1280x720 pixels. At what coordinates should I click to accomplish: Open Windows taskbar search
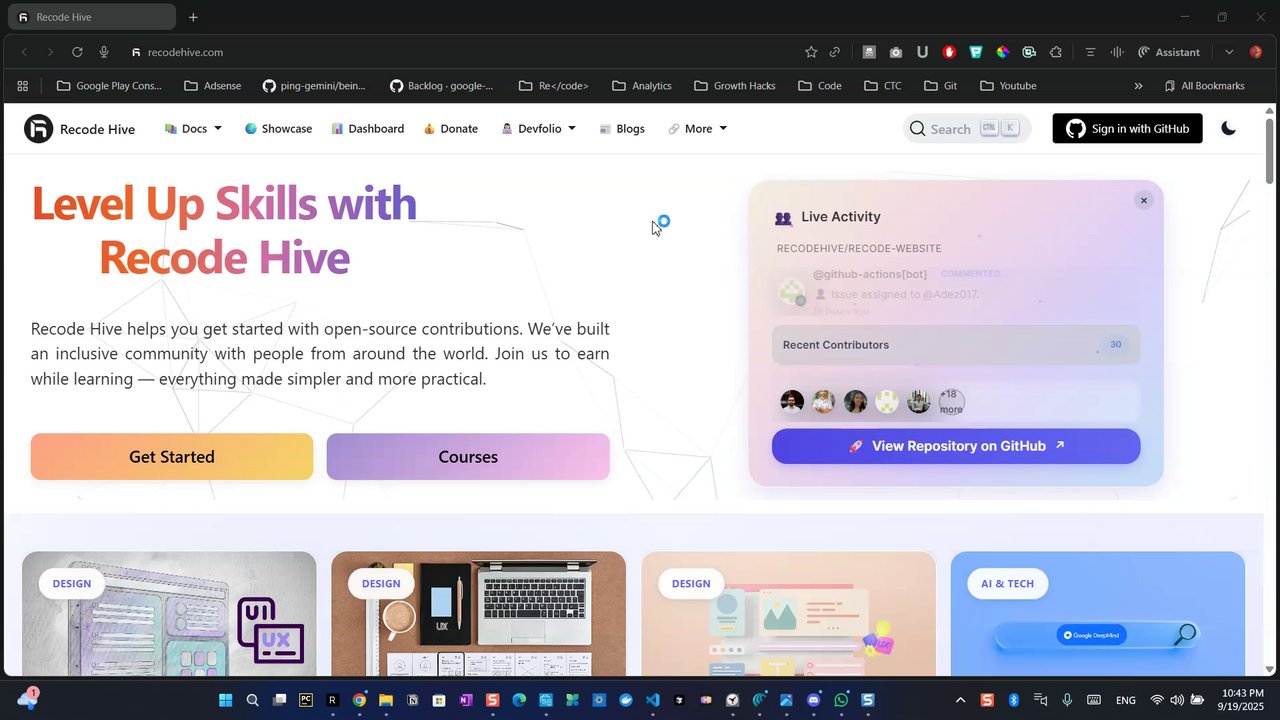252,700
